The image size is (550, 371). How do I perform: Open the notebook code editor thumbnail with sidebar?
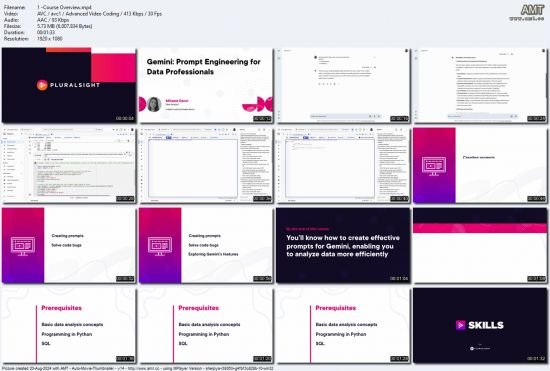(69, 165)
